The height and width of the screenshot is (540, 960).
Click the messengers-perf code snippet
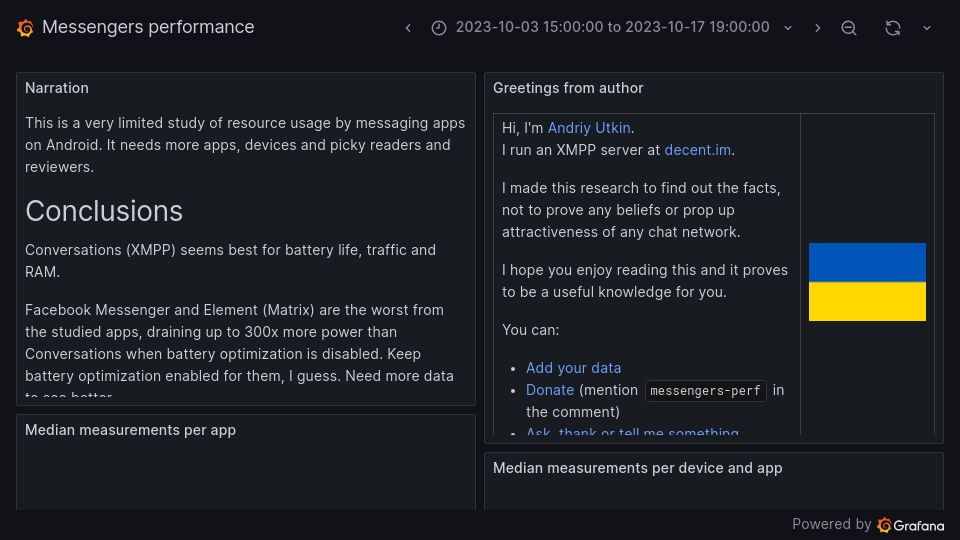coord(705,391)
